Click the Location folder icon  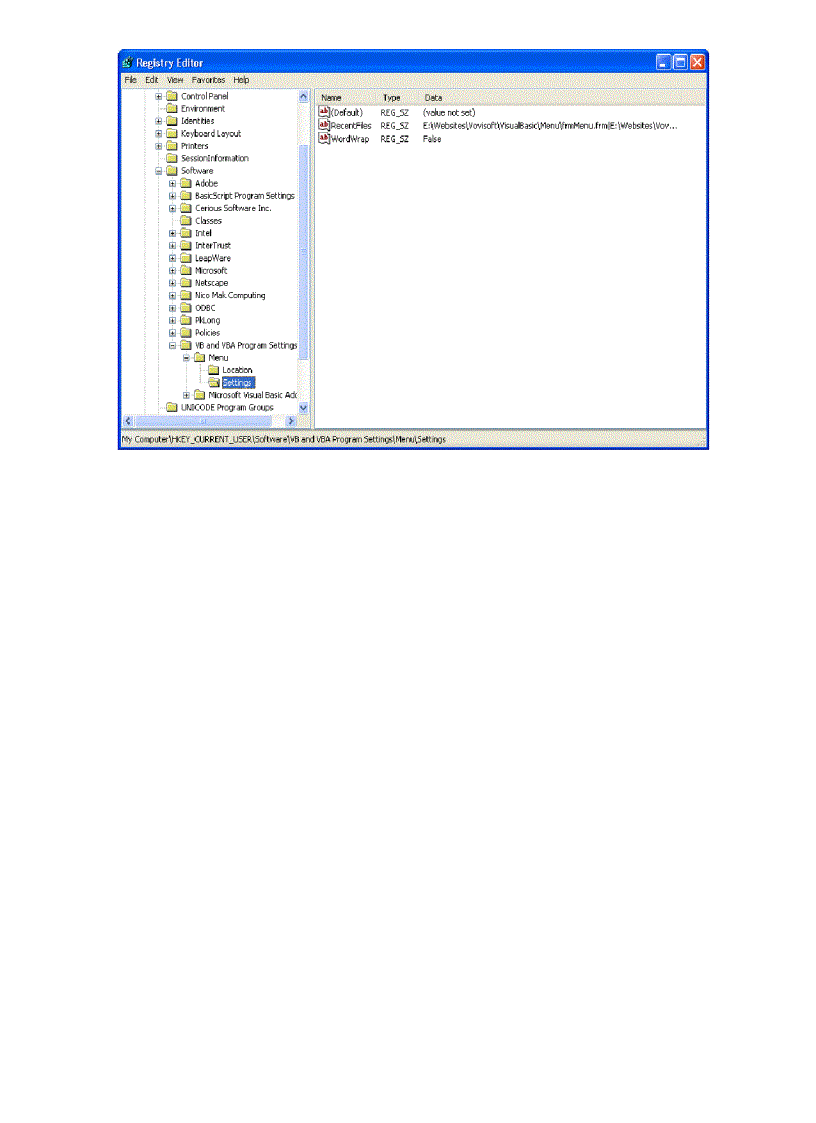click(x=214, y=369)
